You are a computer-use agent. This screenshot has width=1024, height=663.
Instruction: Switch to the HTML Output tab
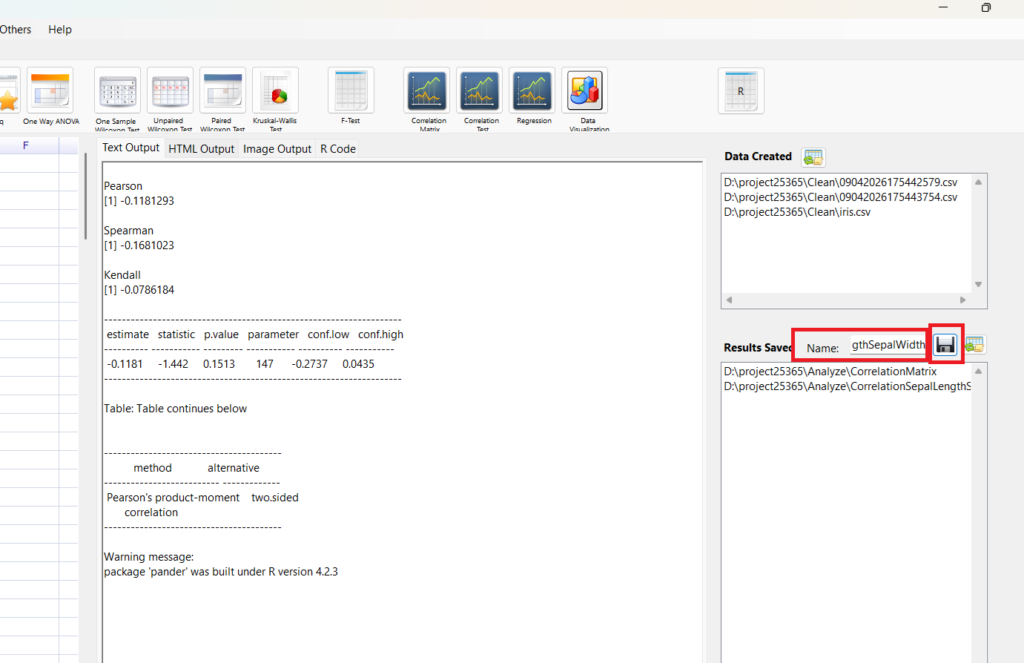201,149
